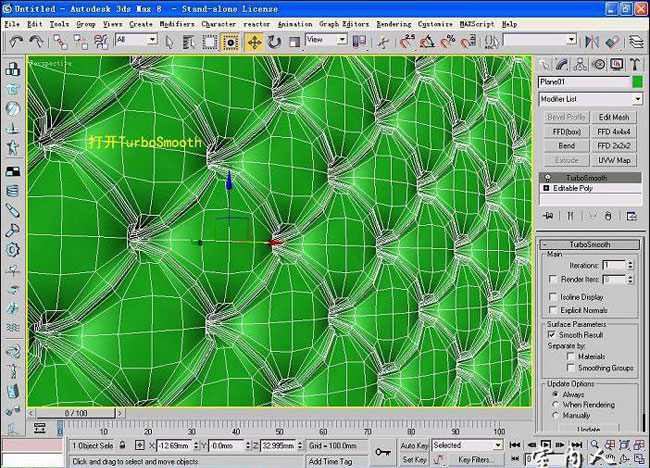Screen dimensions: 650x468
Task: Enable the Explicit Normals checkbox
Action: coord(553,310)
